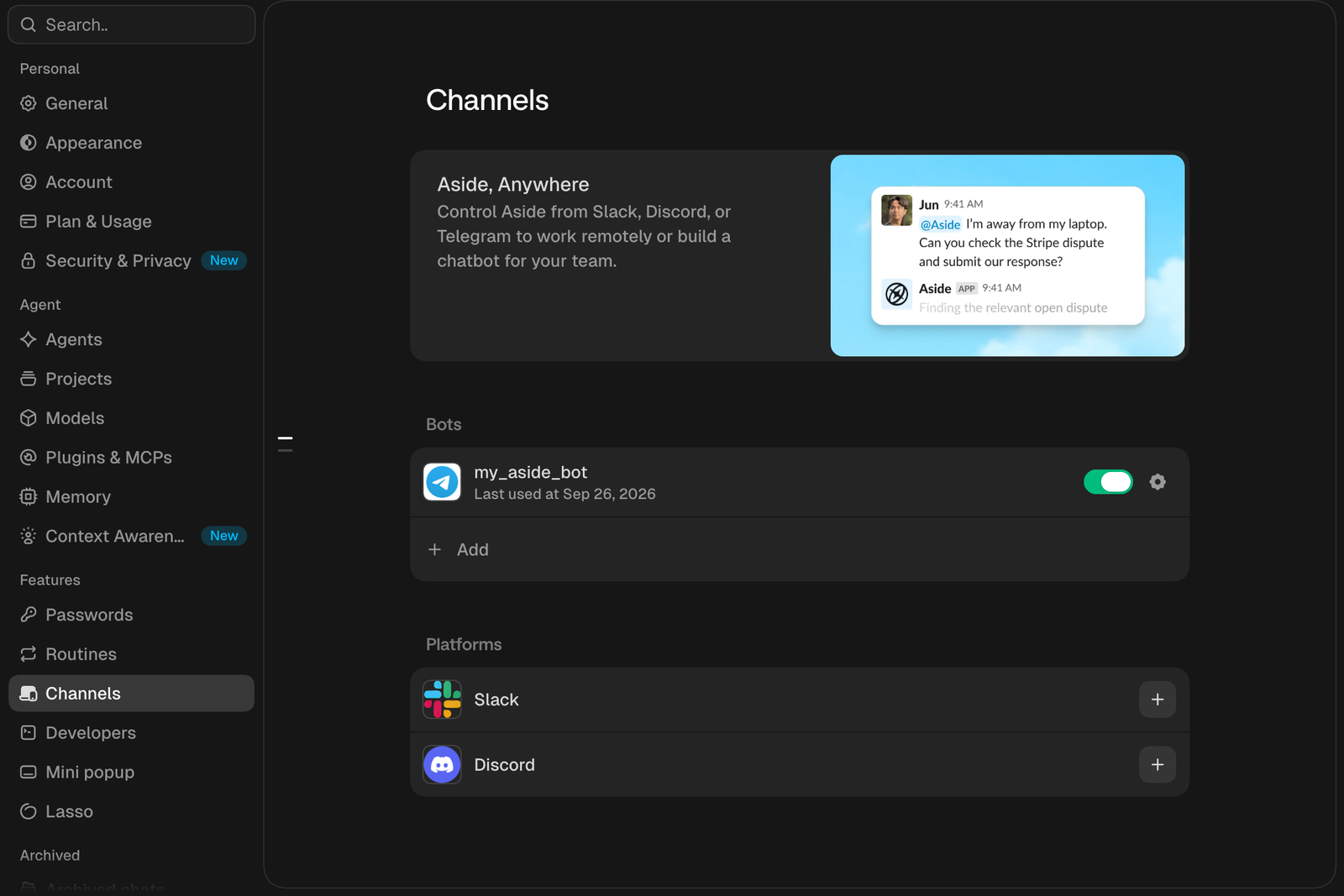The width and height of the screenshot is (1344, 896).
Task: Click the Passwords key icon
Action: pyautogui.click(x=29, y=615)
